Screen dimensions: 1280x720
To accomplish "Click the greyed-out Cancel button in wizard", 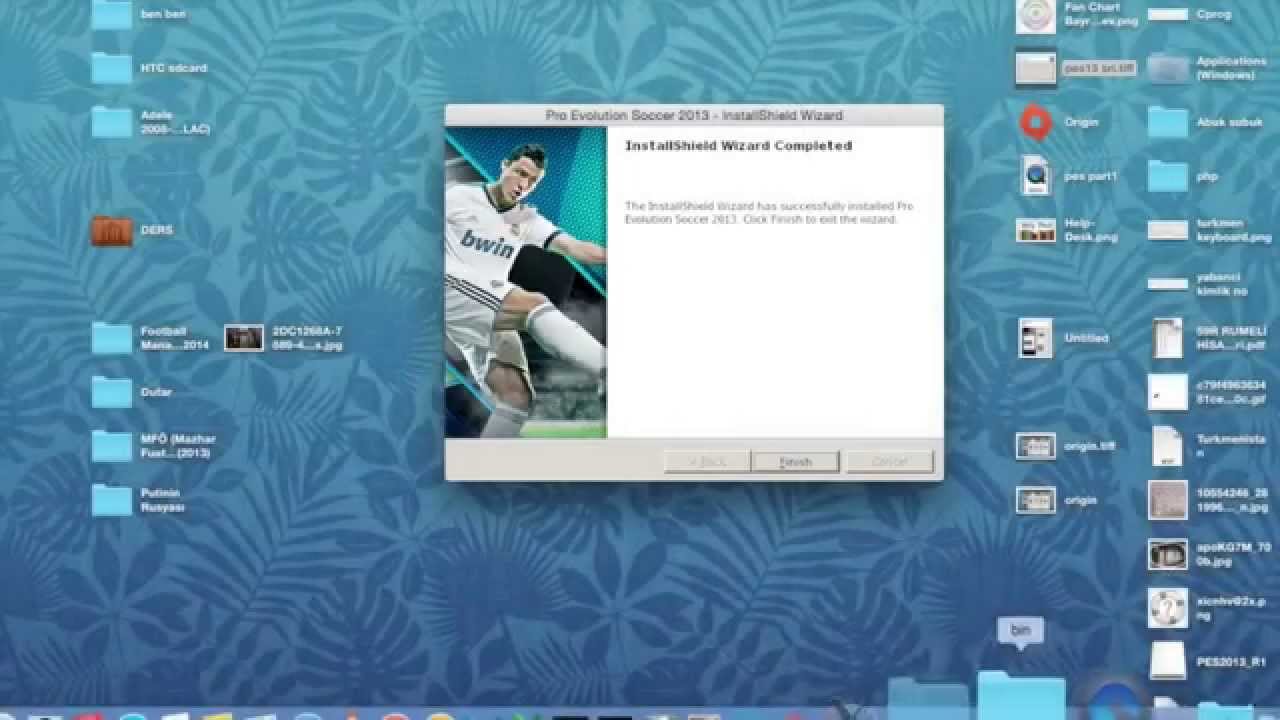I will coord(889,462).
